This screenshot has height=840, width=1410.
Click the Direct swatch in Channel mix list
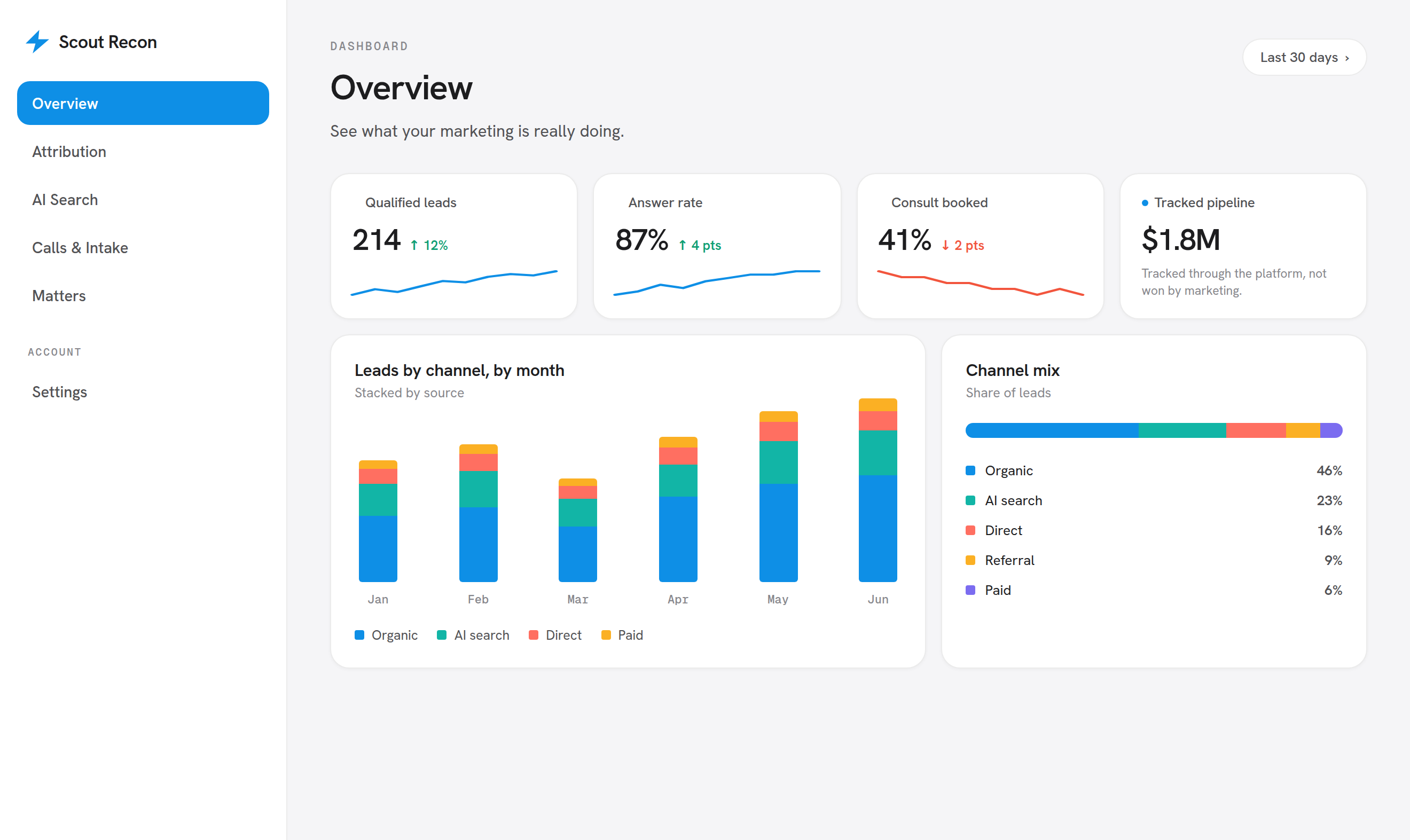pyautogui.click(x=971, y=530)
